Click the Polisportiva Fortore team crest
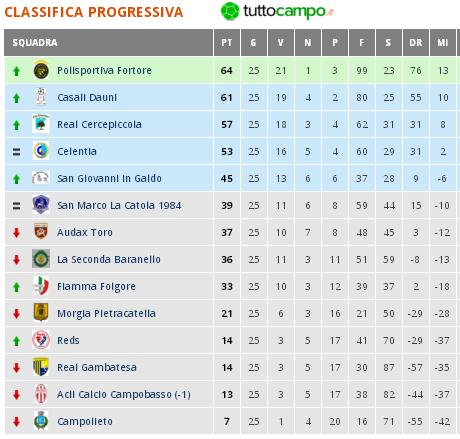 click(41, 70)
